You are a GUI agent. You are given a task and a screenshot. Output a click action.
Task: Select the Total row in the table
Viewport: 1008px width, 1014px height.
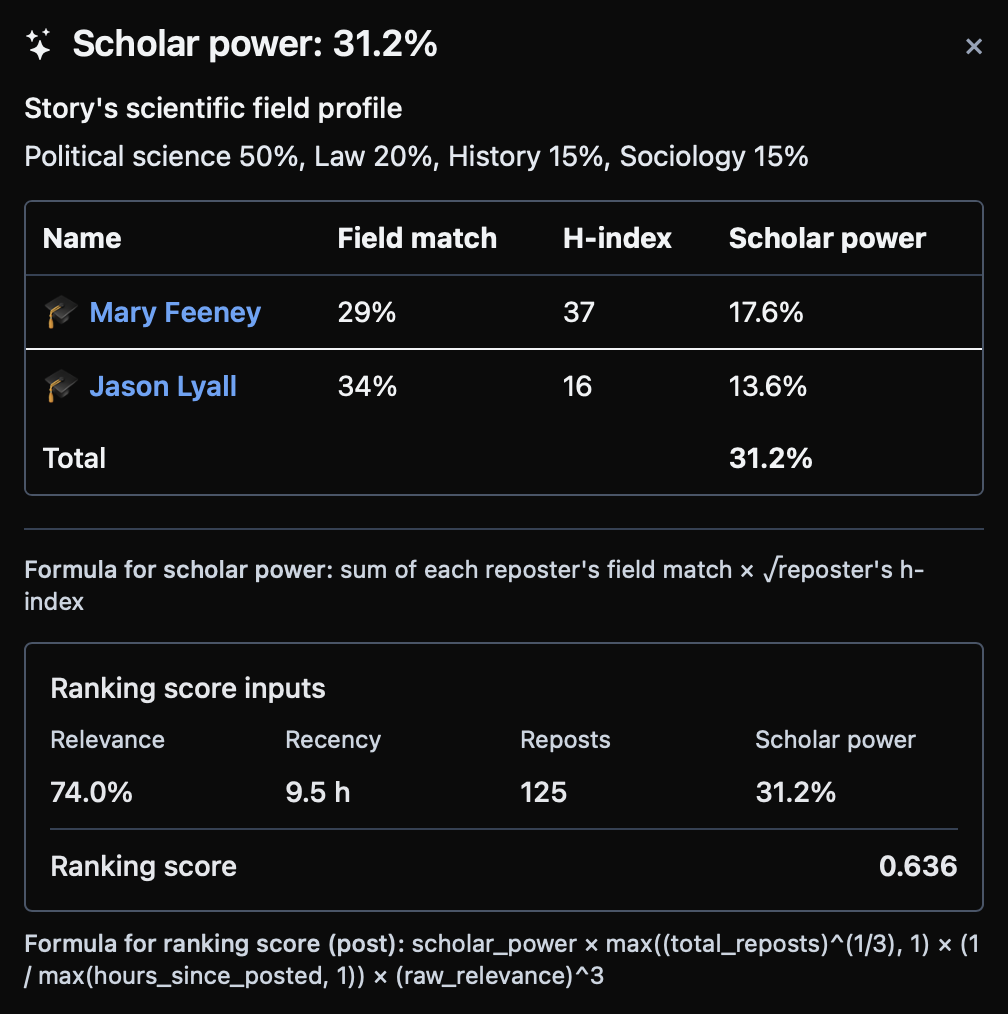pos(73,457)
